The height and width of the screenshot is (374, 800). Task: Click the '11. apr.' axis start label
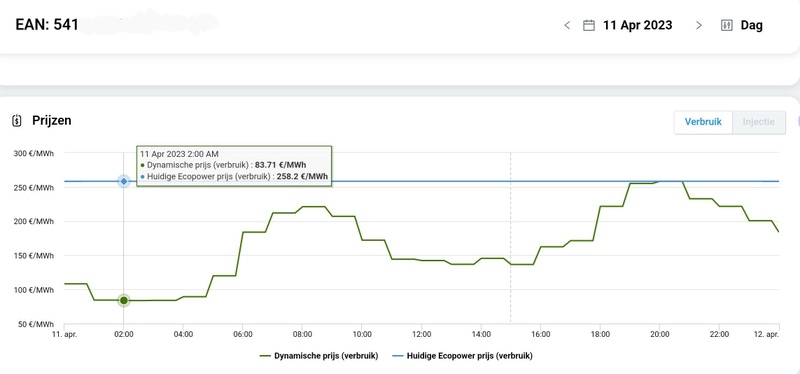[x=64, y=335]
